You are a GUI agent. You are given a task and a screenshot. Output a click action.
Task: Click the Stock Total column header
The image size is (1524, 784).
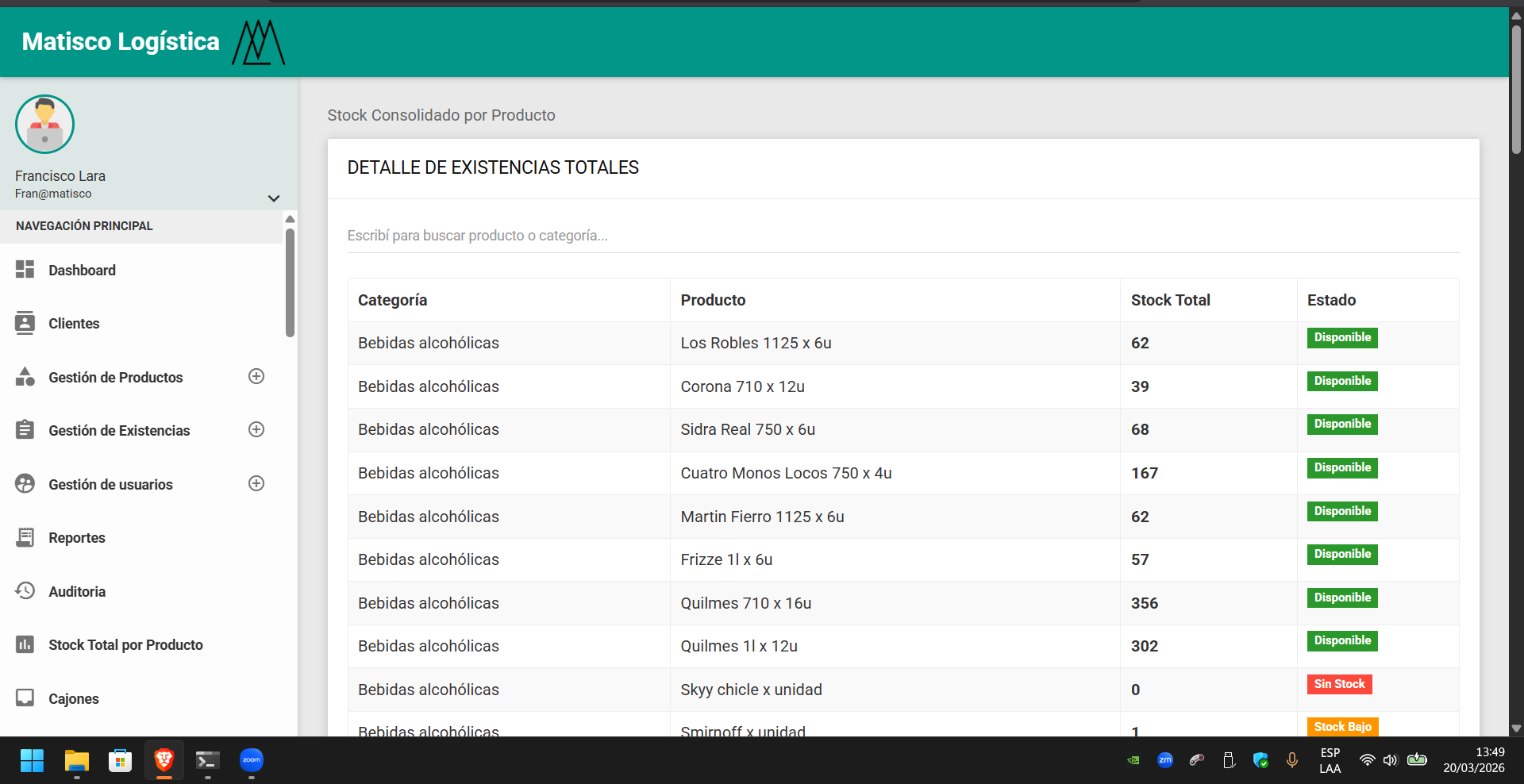tap(1170, 300)
